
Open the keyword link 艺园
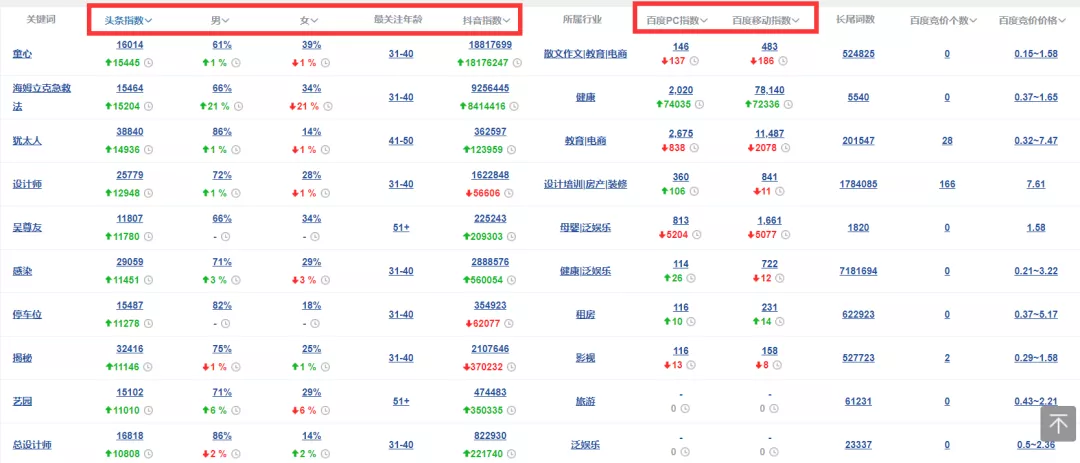(x=23, y=401)
